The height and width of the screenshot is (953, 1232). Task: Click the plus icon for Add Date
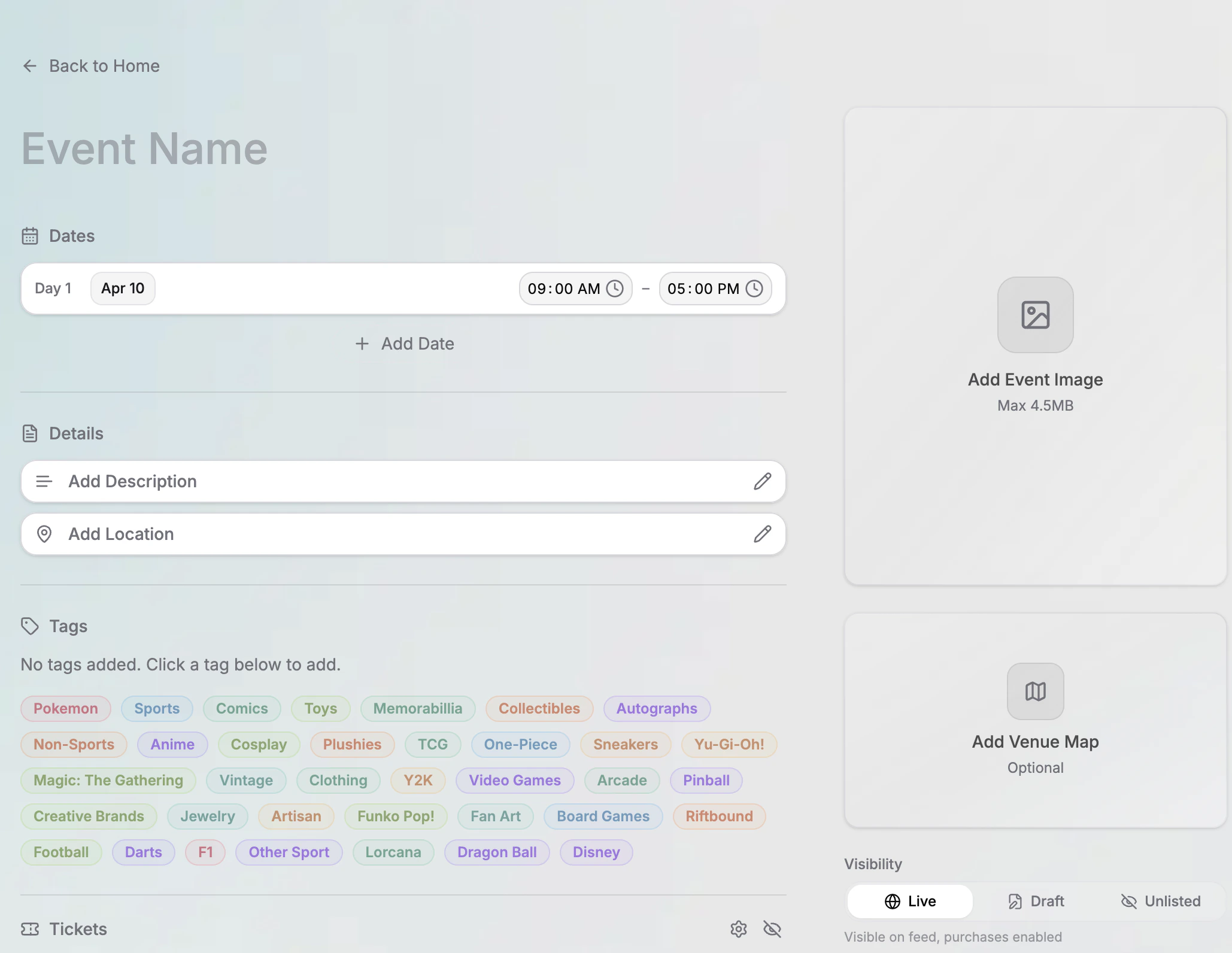(362, 344)
